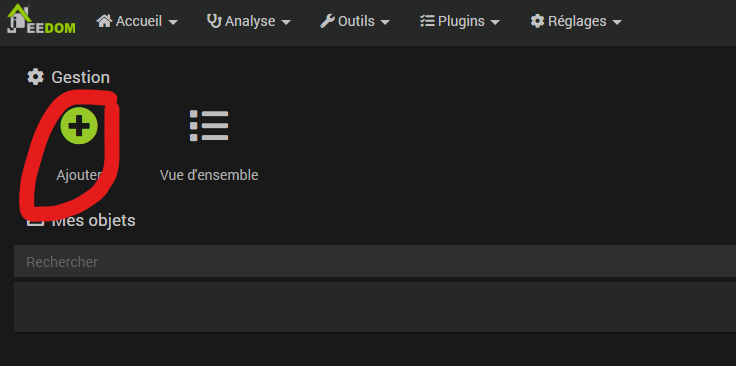Viewport: 736px width, 366px height.
Task: Click the Mes objets section heading
Action: tap(93, 220)
